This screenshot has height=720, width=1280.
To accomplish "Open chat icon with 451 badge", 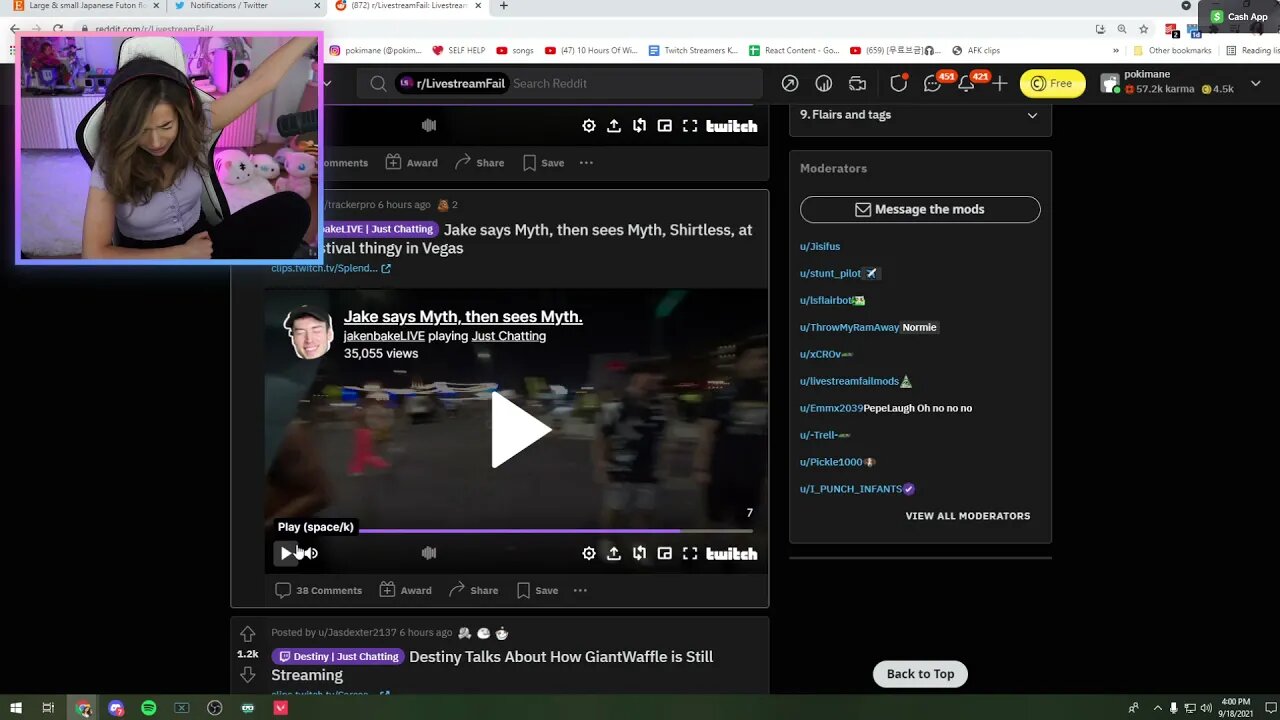I will click(933, 84).
